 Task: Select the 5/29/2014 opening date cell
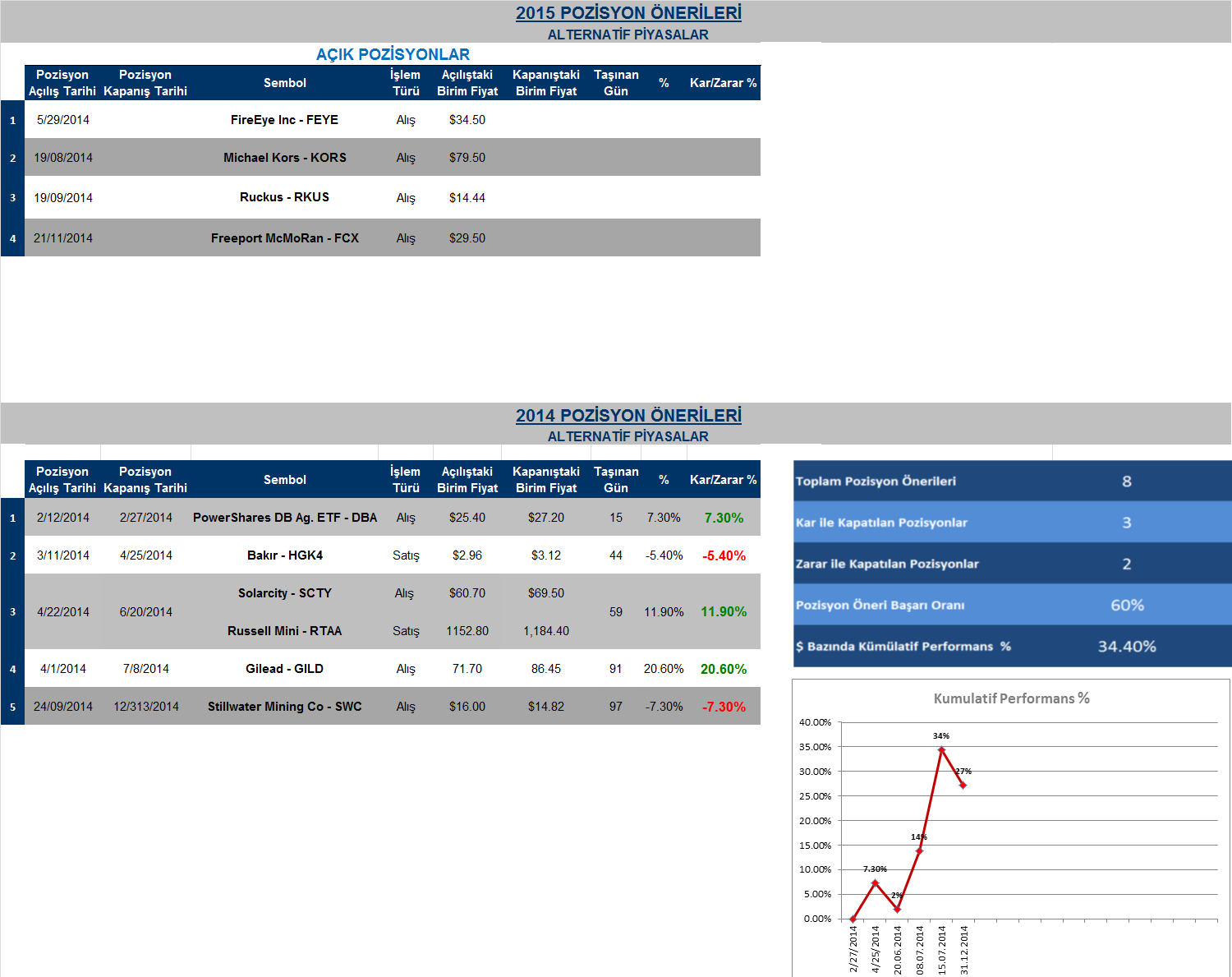(x=63, y=120)
